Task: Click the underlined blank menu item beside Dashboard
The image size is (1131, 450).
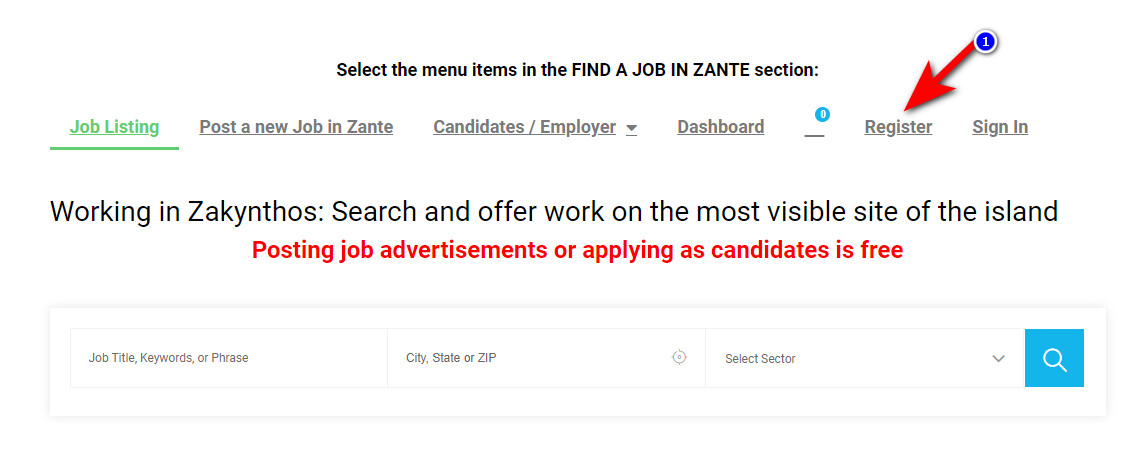Action: (x=814, y=130)
